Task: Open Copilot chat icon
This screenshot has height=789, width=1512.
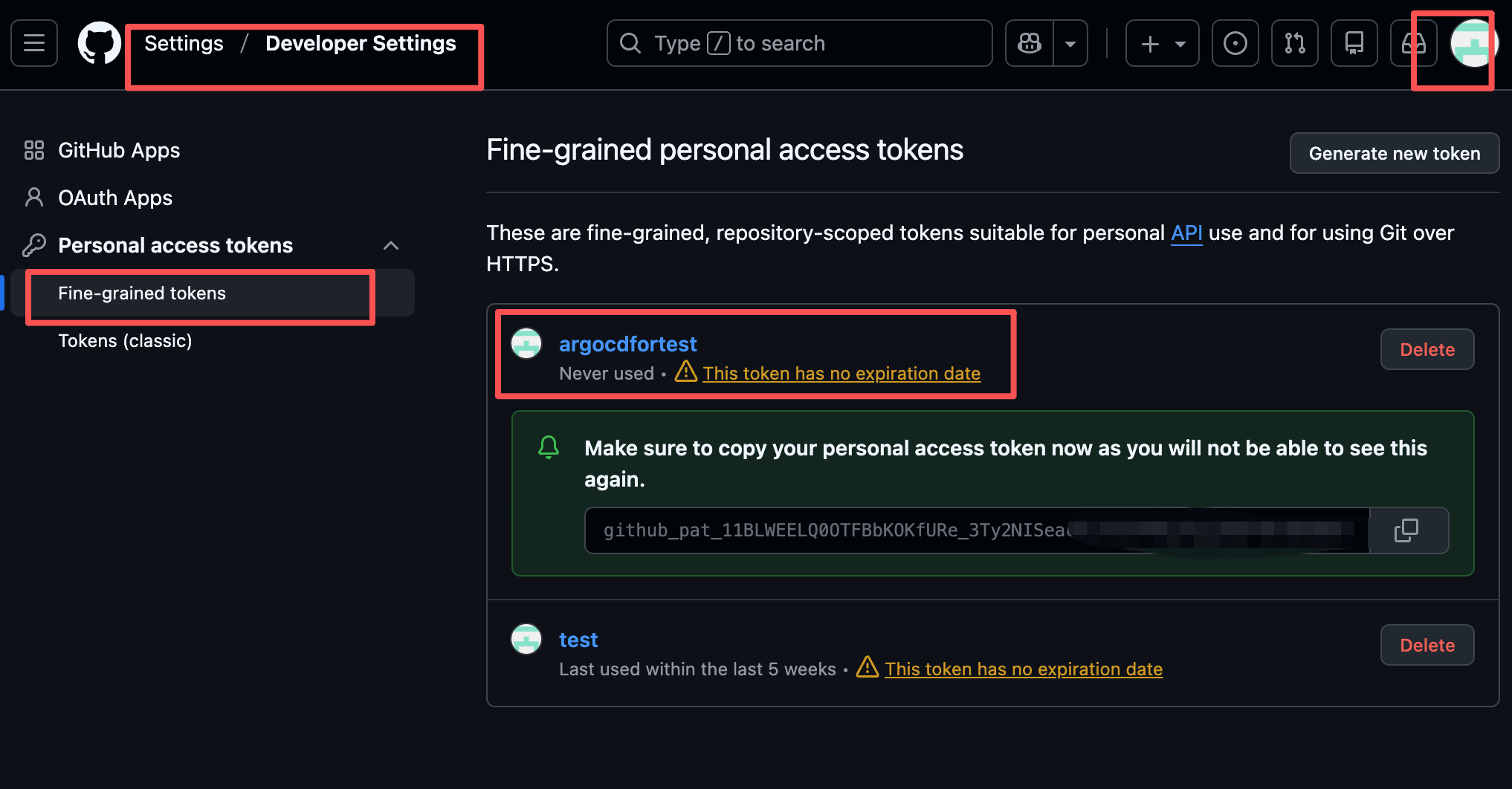Action: (1030, 43)
